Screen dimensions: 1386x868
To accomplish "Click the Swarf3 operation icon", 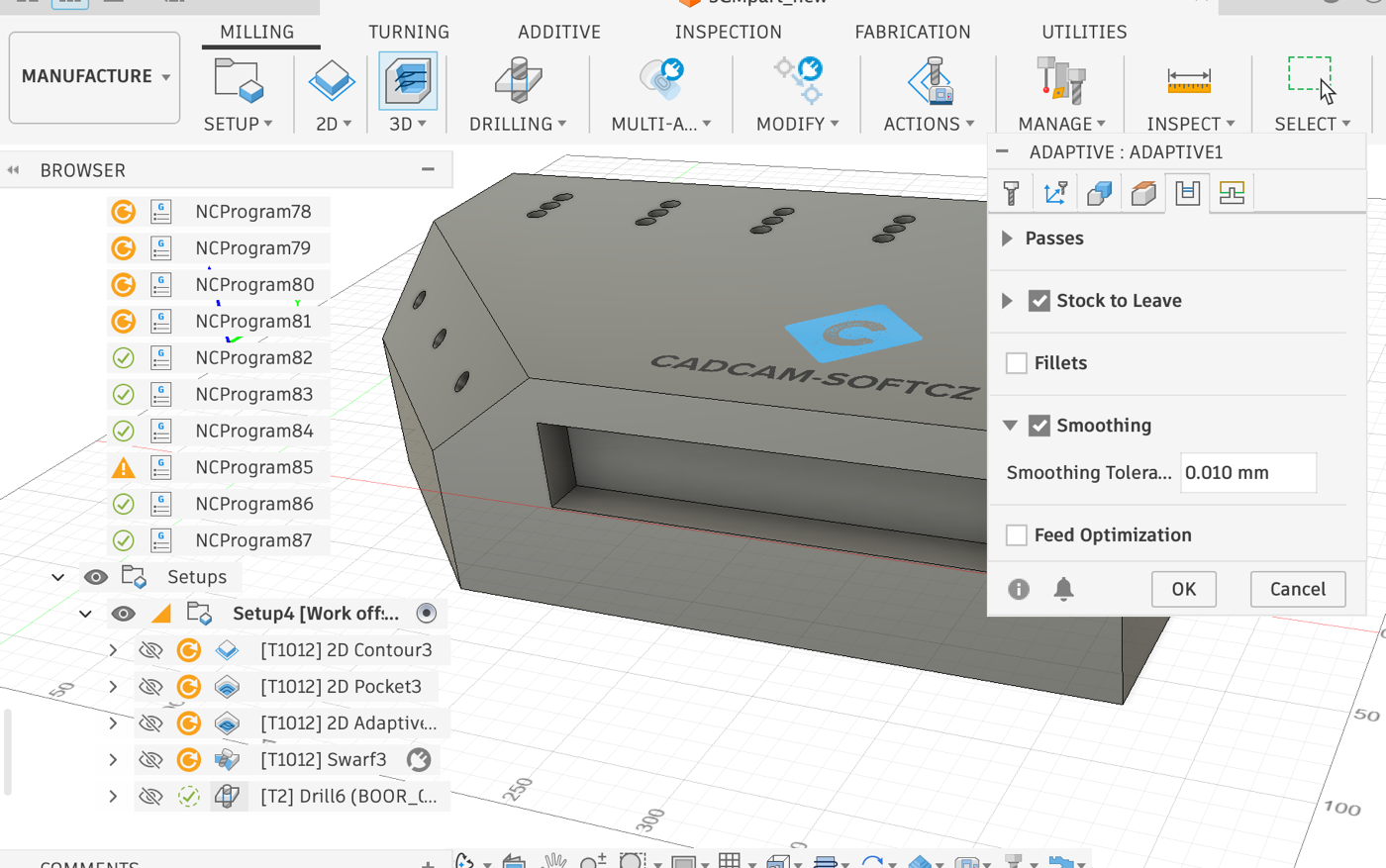I will click(227, 760).
